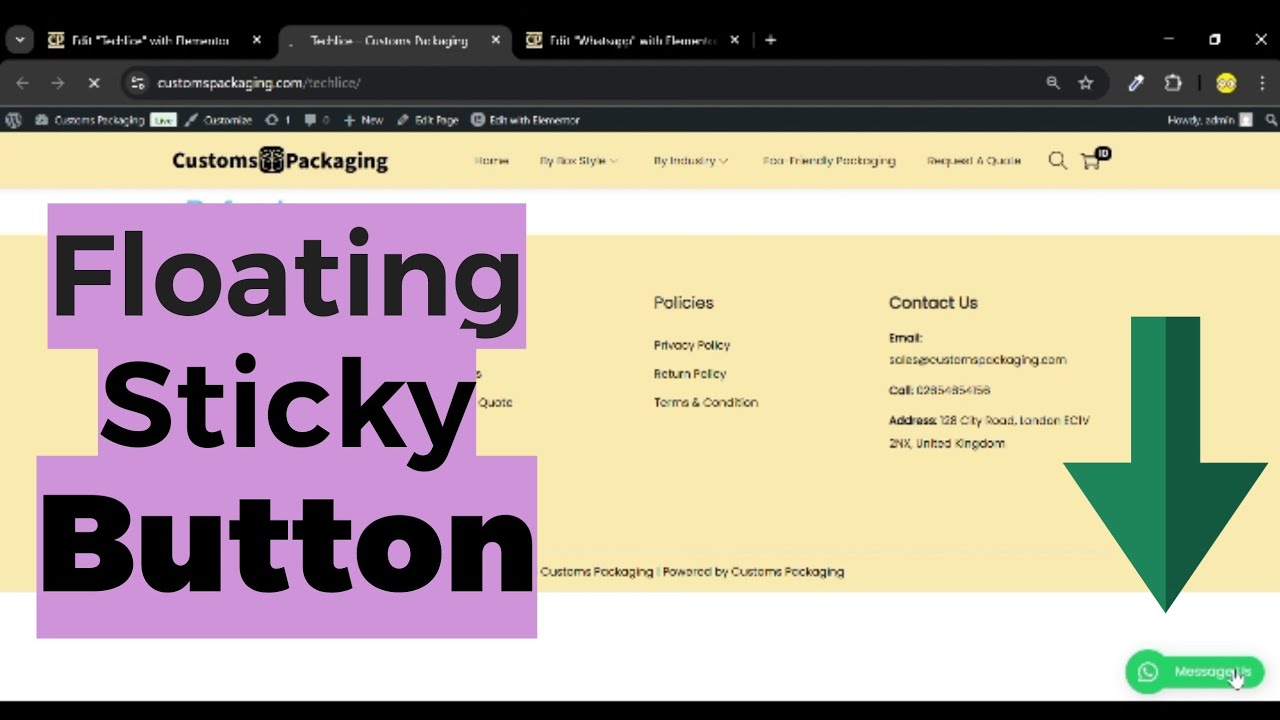Open the Howdy, admin account menu

[1209, 120]
